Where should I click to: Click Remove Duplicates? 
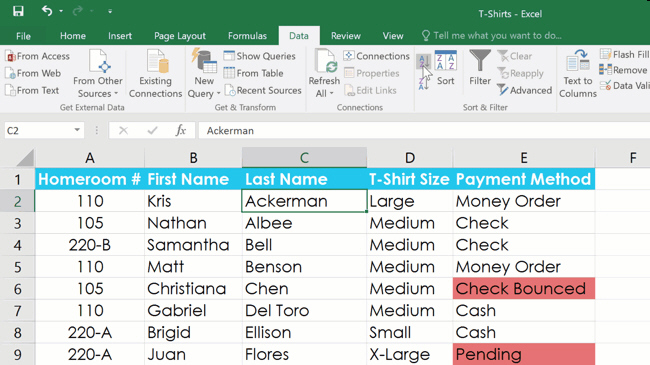pyautogui.click(x=624, y=70)
